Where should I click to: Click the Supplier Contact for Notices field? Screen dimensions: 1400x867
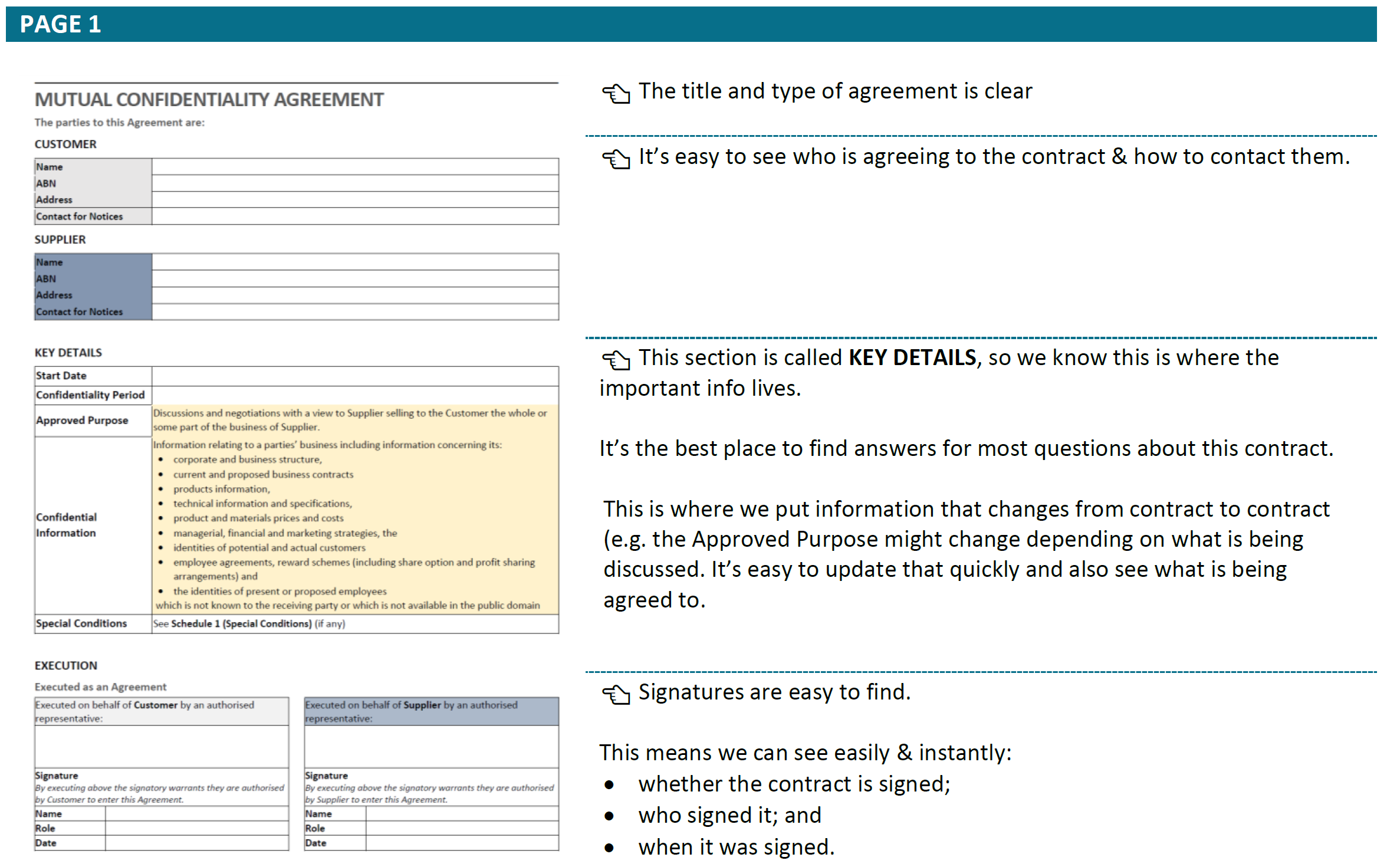355,311
